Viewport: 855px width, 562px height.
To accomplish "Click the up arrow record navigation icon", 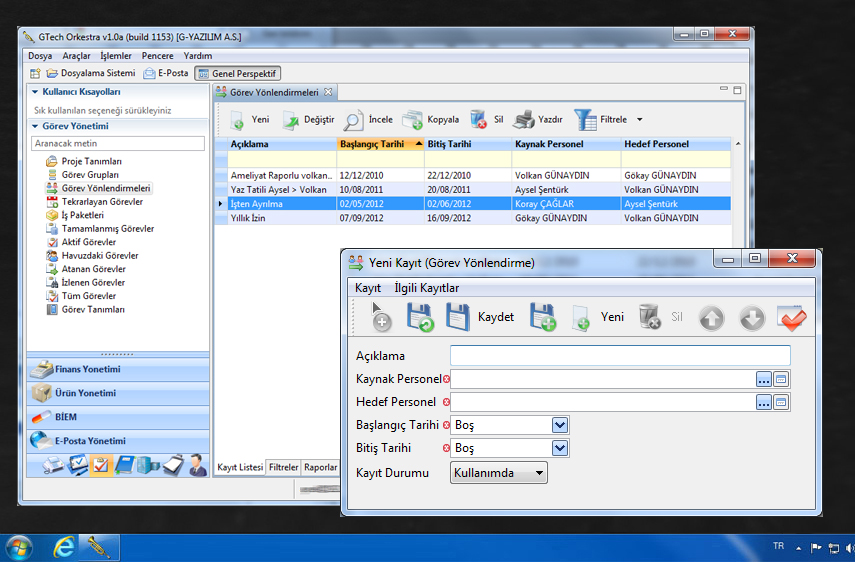I will (x=711, y=318).
